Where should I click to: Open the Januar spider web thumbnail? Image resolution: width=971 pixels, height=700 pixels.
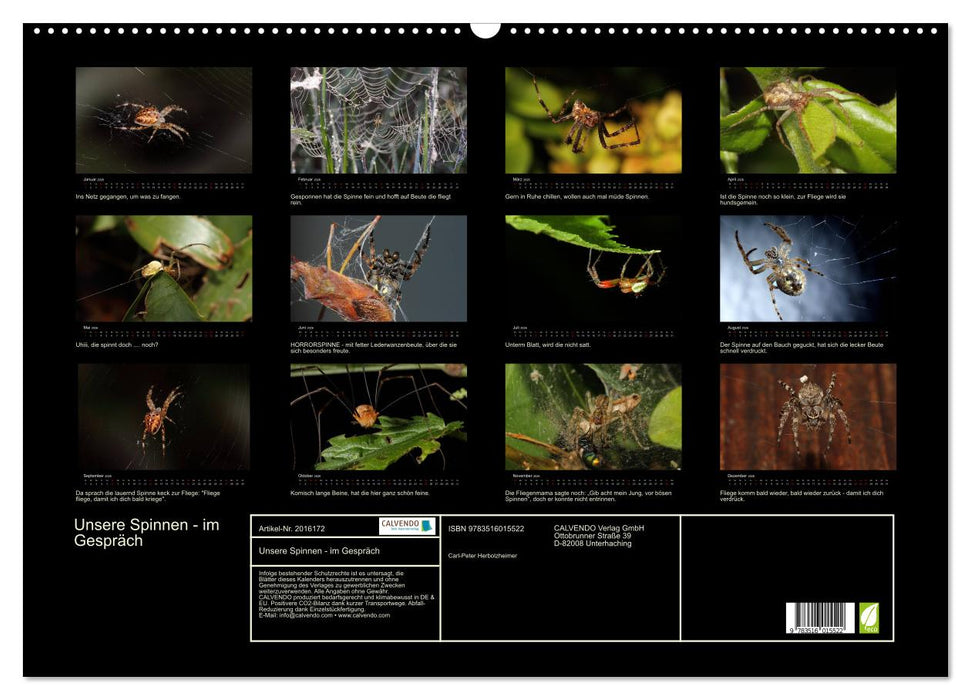(164, 120)
